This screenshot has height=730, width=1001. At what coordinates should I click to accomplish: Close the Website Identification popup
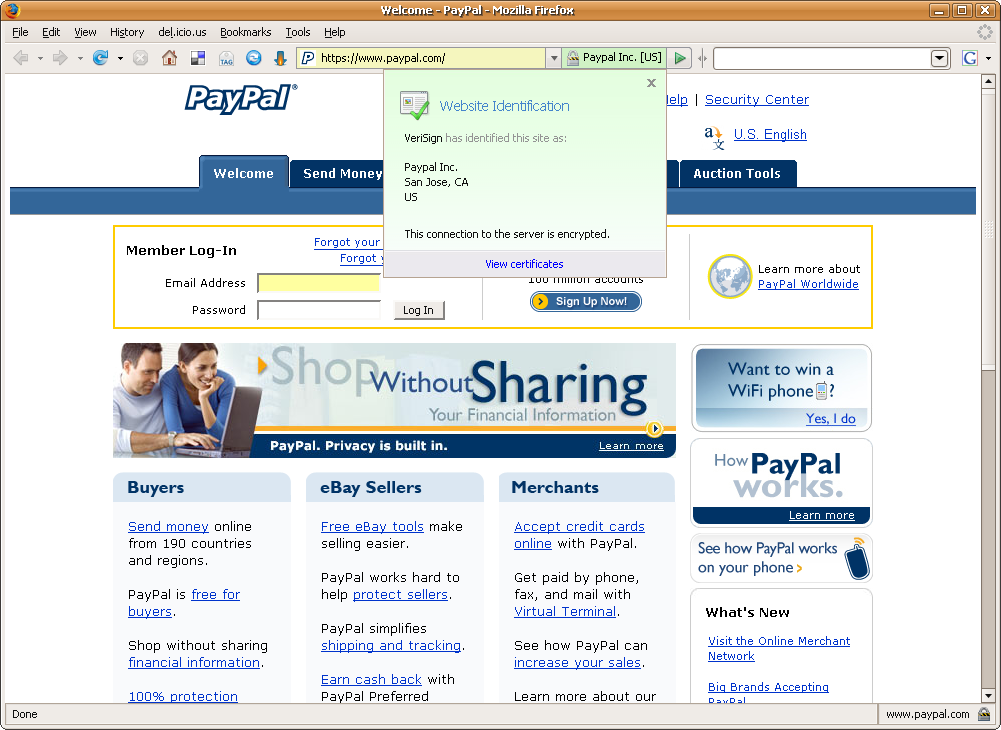[651, 83]
